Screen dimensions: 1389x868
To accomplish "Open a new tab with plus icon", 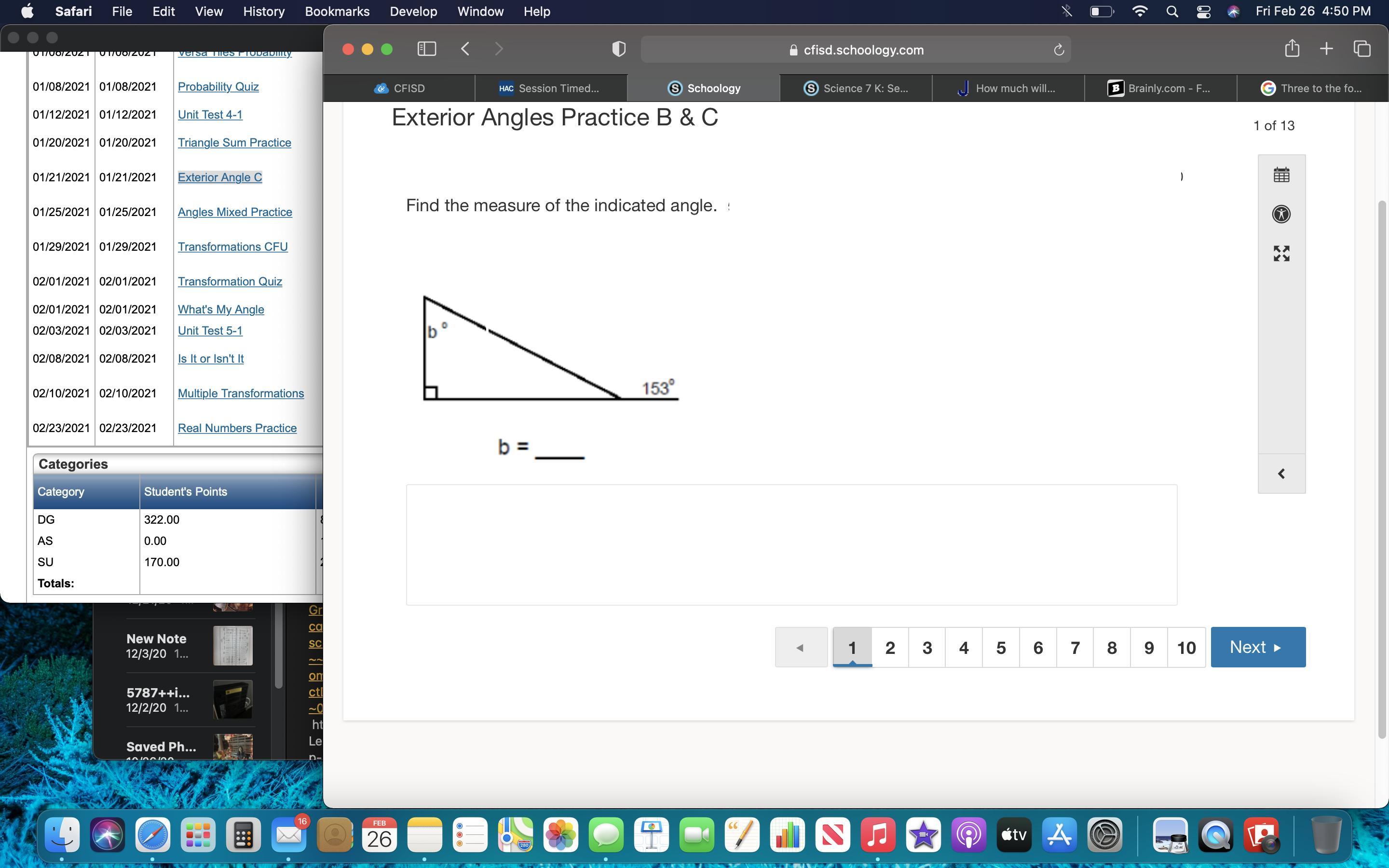I will (x=1326, y=49).
